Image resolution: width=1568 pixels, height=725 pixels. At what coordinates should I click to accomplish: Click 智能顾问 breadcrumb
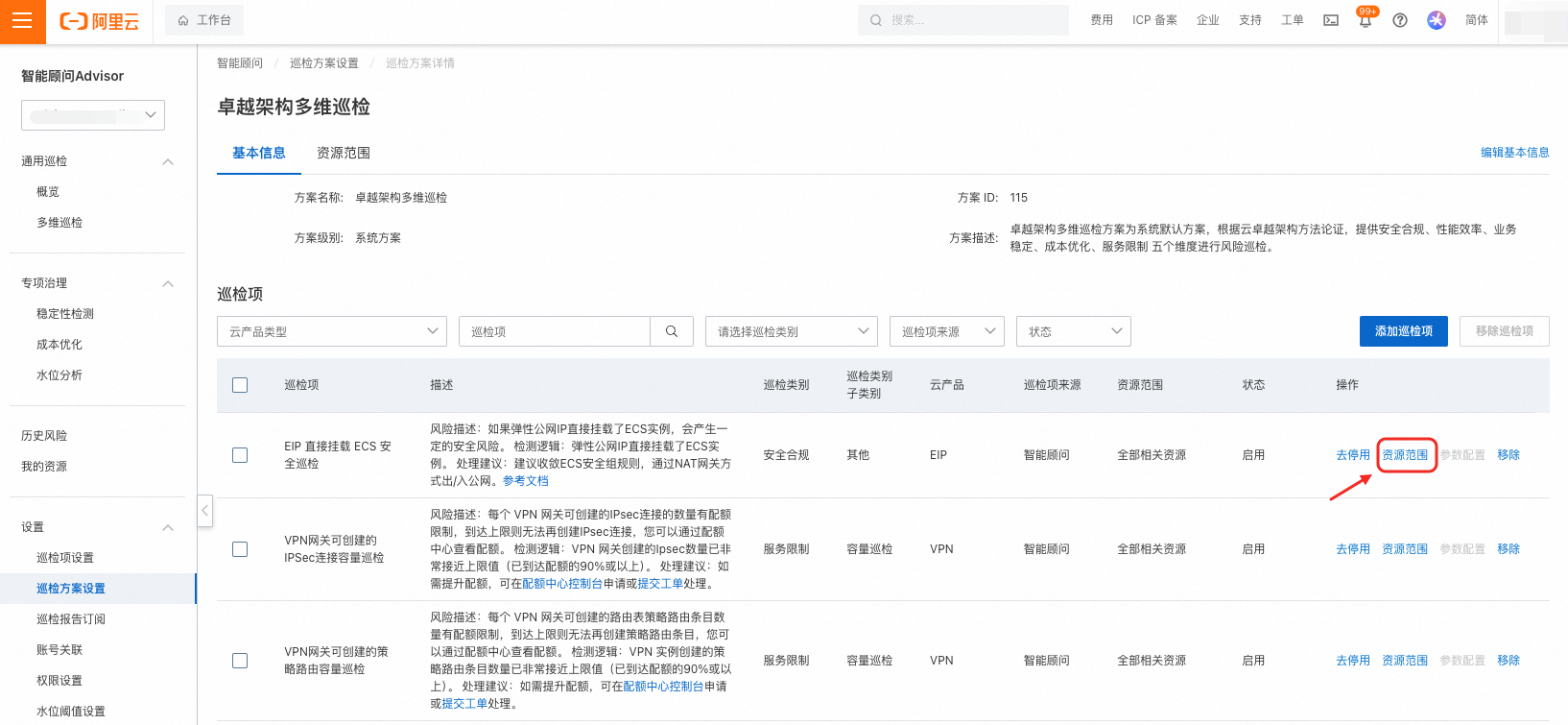point(240,63)
